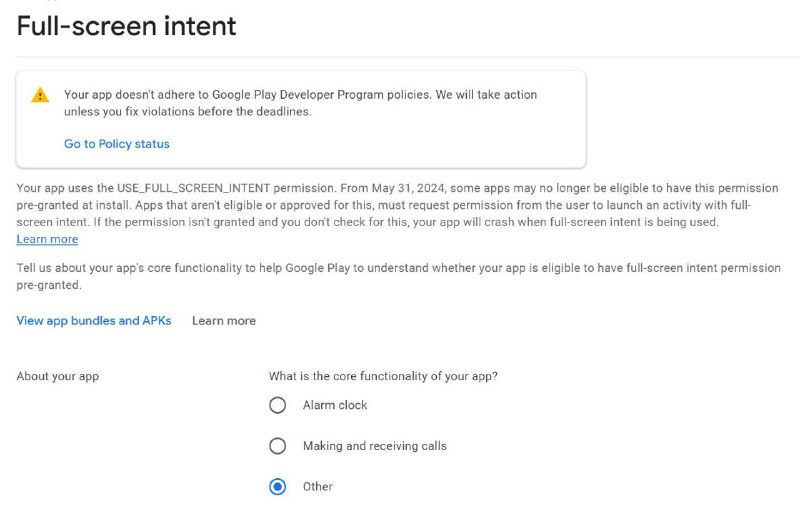This screenshot has height=520, width=800.
Task: Click the About your app section label
Action: [58, 377]
